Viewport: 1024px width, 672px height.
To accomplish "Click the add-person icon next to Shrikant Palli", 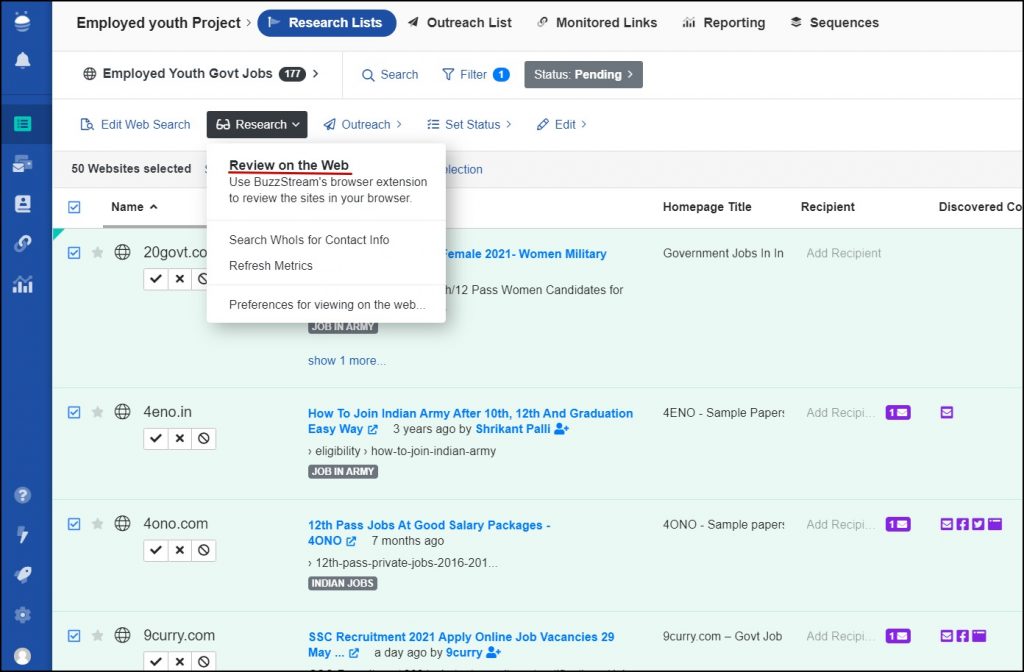I will (561, 429).
